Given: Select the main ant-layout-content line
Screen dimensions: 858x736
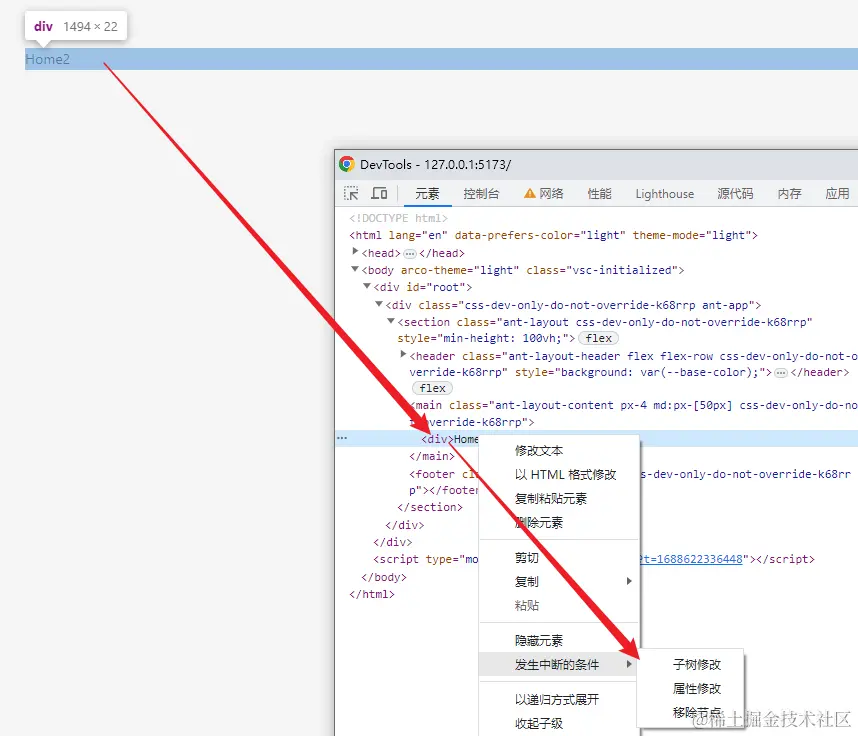Looking at the screenshot, I should (633, 414).
